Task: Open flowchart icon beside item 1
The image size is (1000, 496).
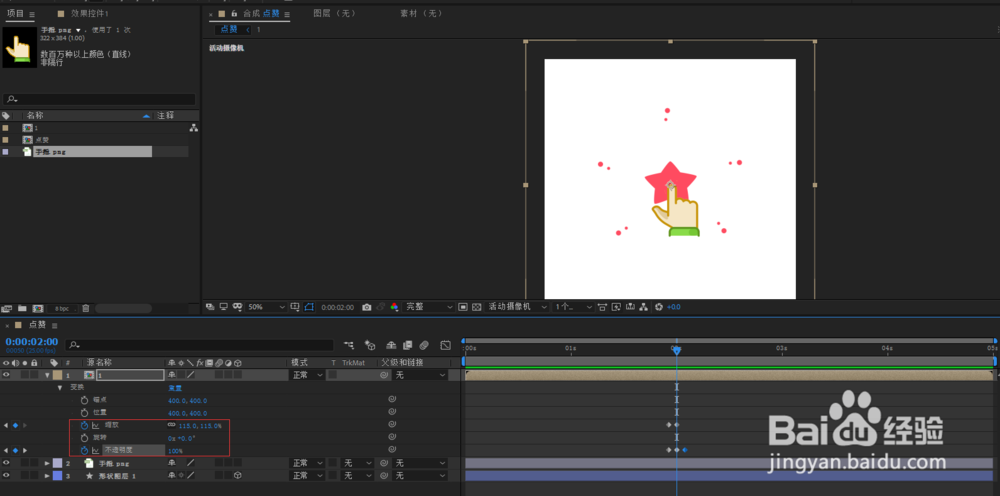Action: click(x=193, y=128)
